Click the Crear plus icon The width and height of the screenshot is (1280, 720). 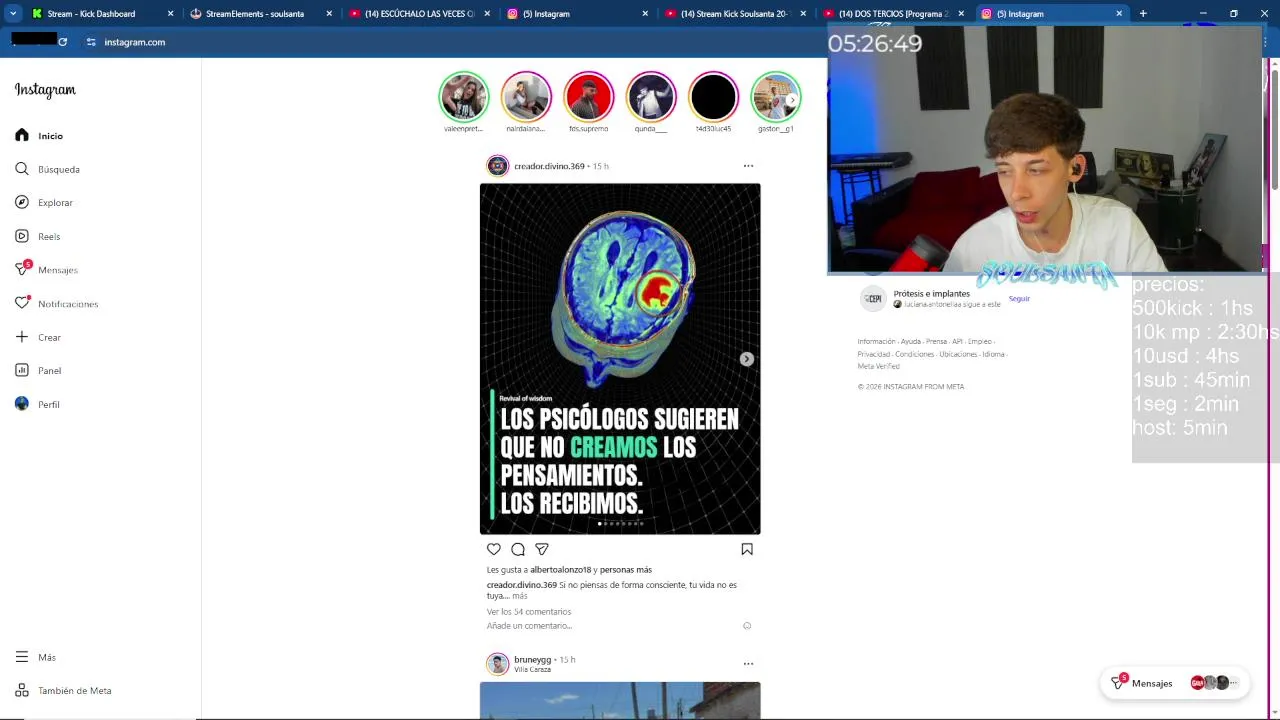22,337
